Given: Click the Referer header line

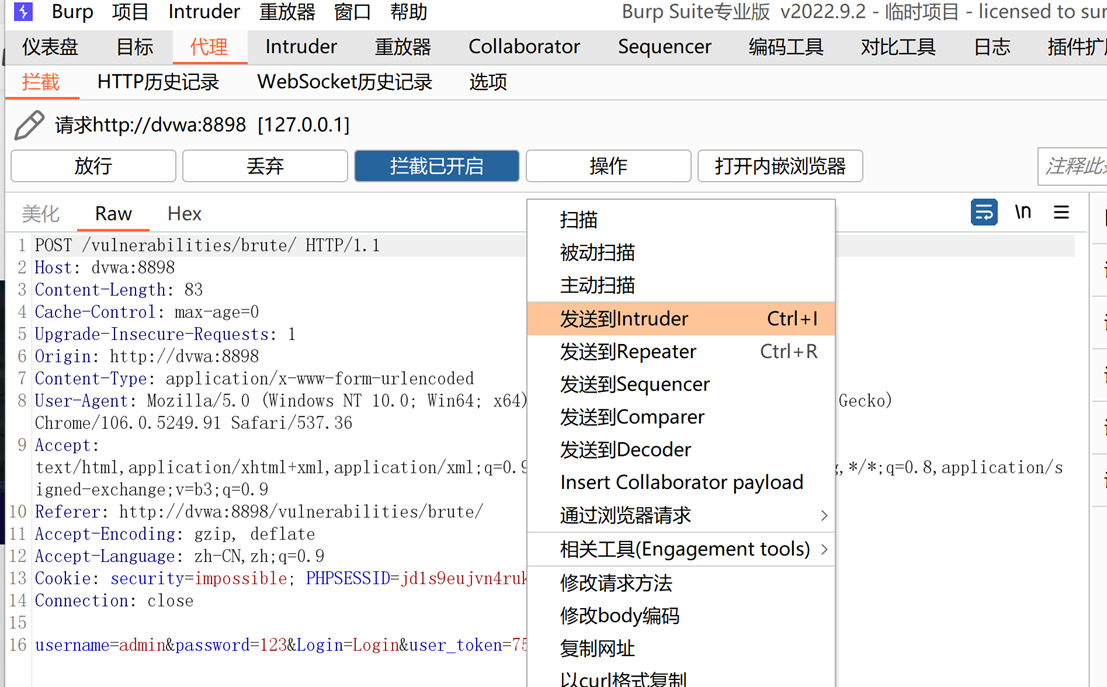Looking at the screenshot, I should tap(259, 512).
